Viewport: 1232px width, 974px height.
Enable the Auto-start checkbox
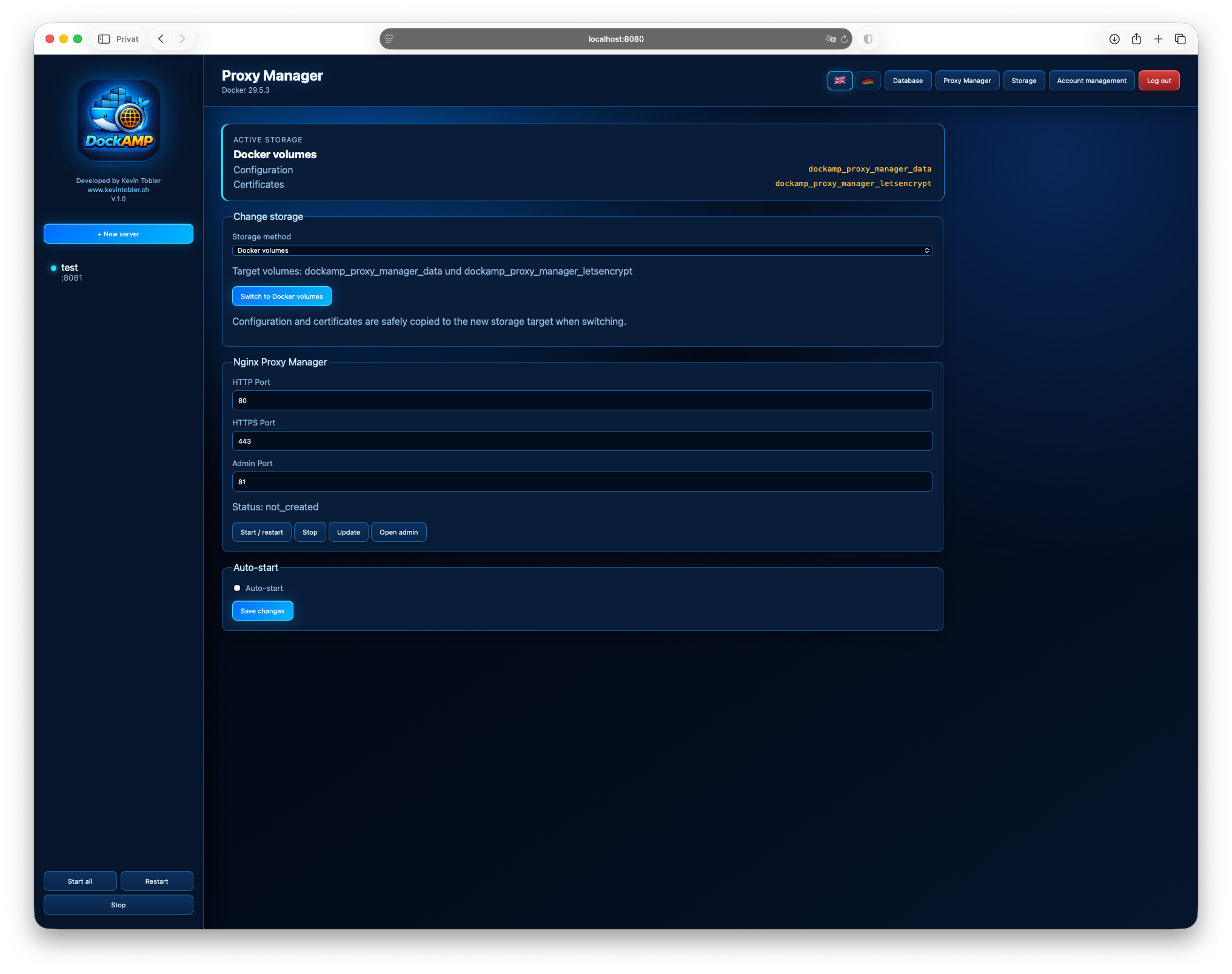[x=237, y=588]
